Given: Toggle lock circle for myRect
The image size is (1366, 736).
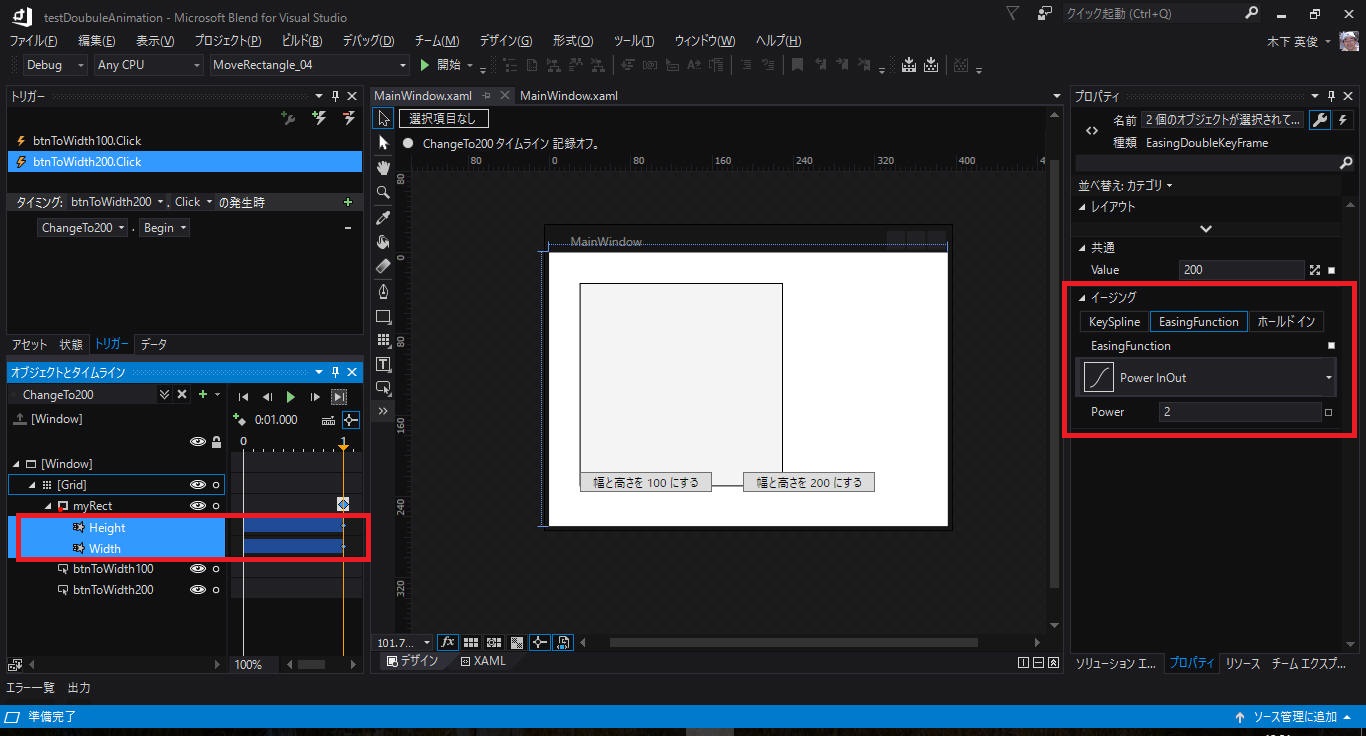Looking at the screenshot, I should pyautogui.click(x=216, y=506).
